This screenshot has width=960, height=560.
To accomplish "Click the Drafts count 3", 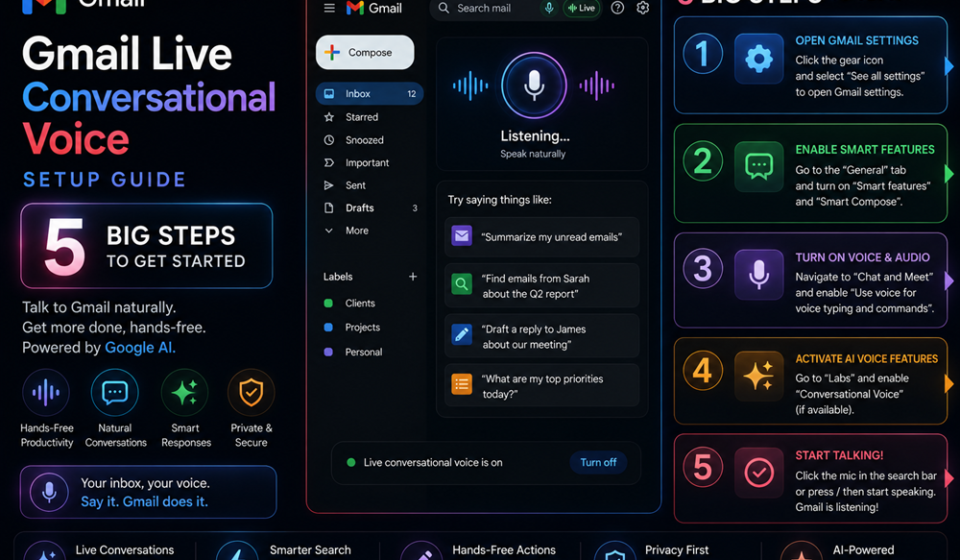I will click(x=414, y=208).
